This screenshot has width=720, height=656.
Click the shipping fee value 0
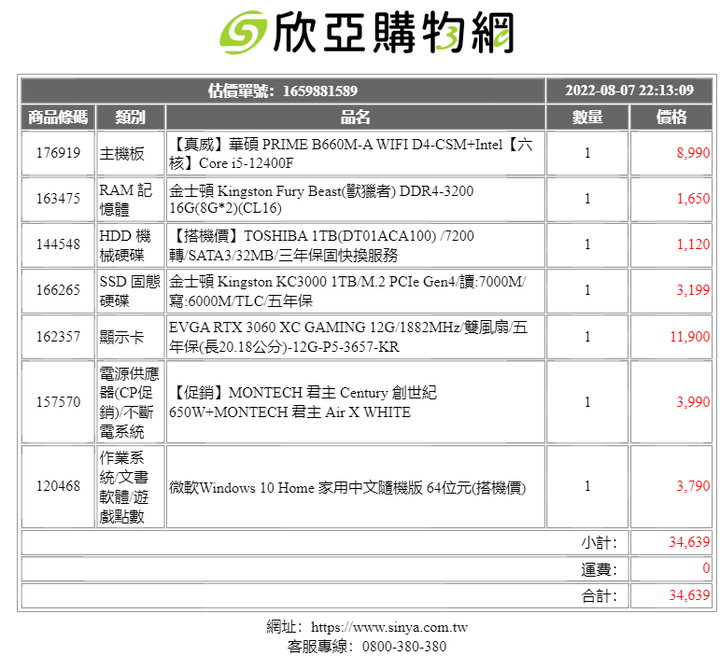pyautogui.click(x=706, y=568)
